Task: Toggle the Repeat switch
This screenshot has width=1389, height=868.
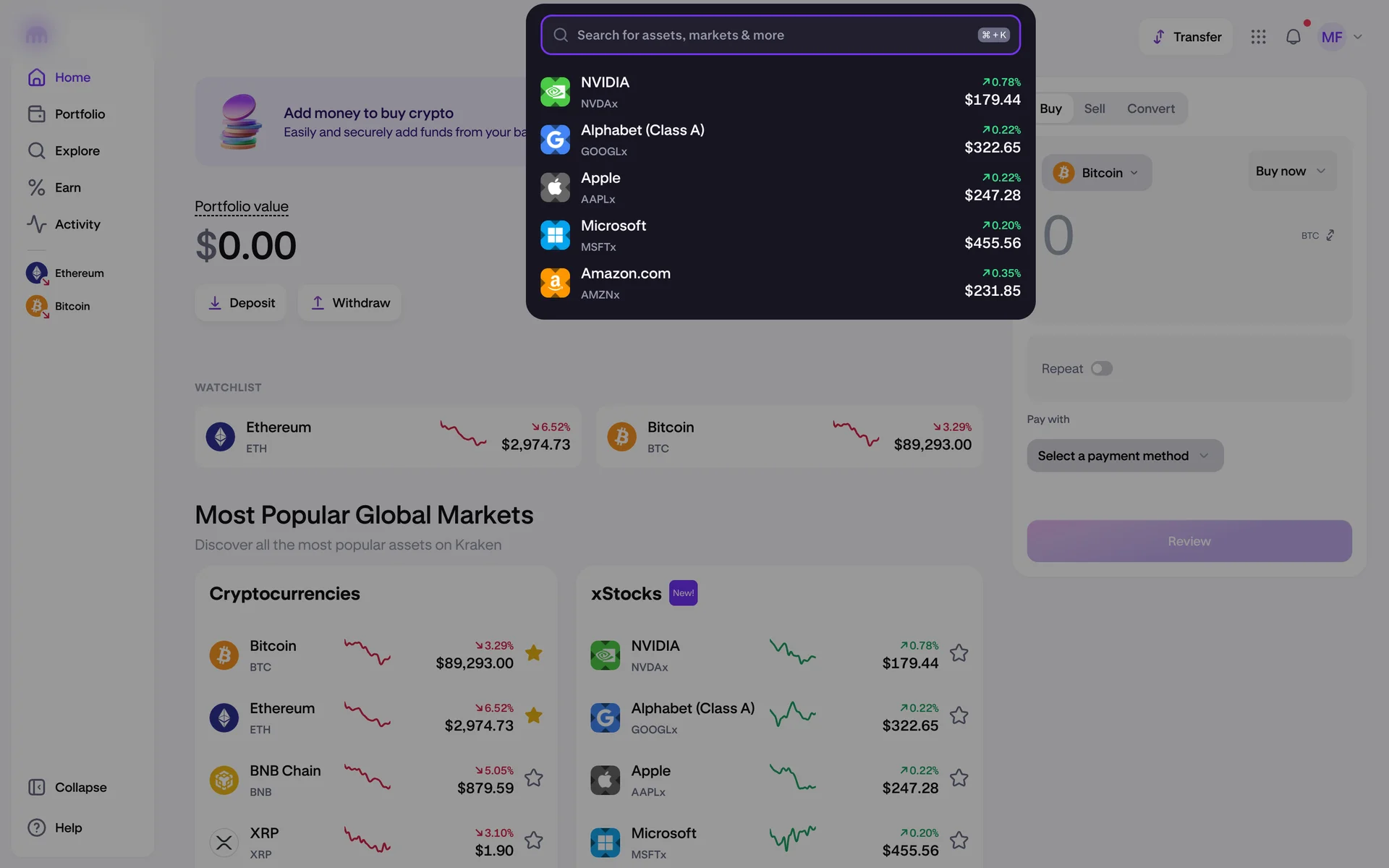Action: [1102, 368]
